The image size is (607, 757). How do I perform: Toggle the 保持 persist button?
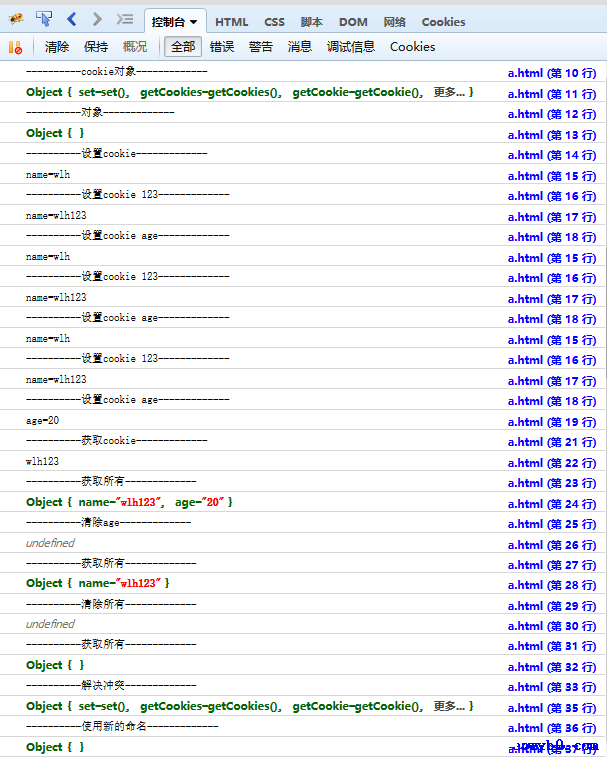click(96, 47)
